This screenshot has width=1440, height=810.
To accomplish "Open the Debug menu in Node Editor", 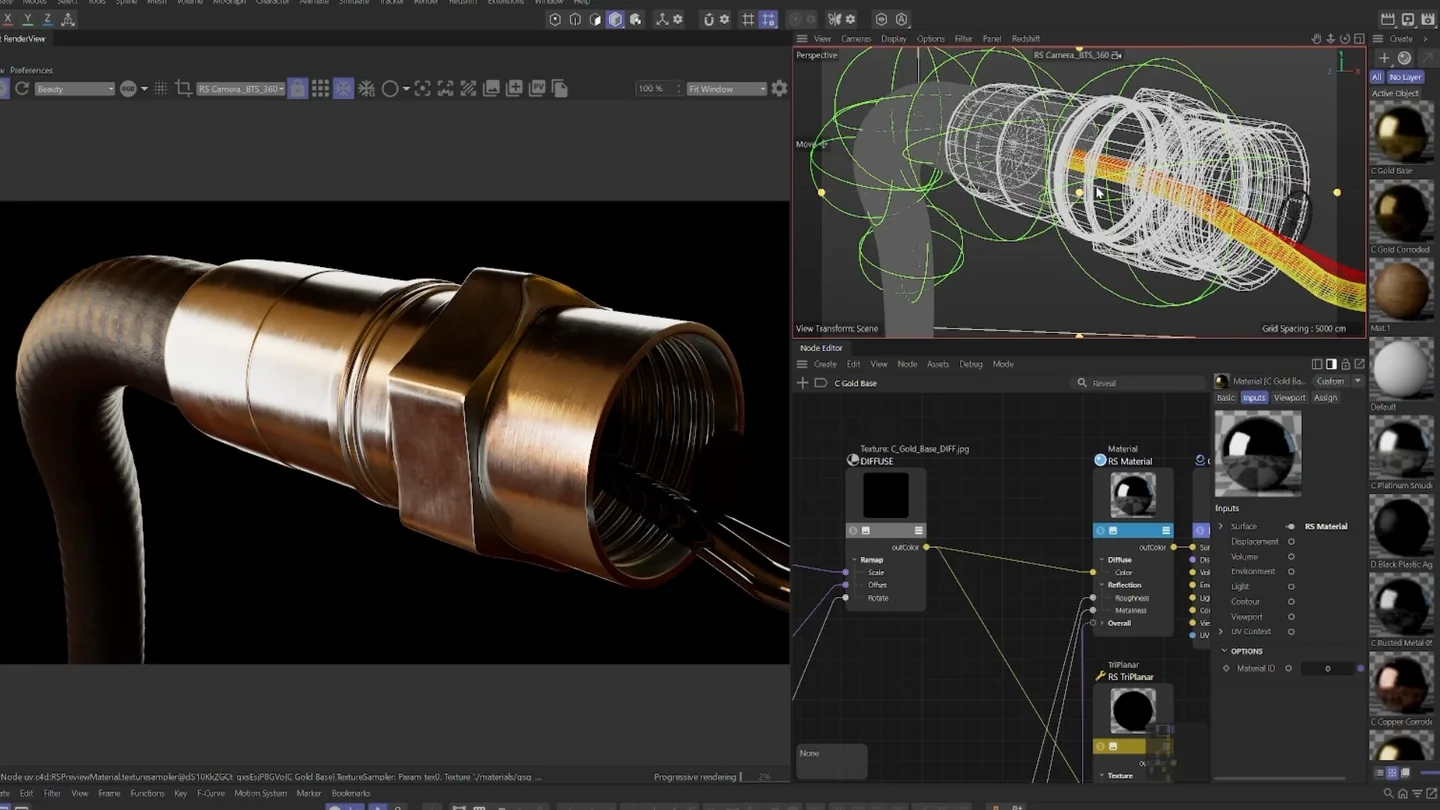I will tap(971, 364).
